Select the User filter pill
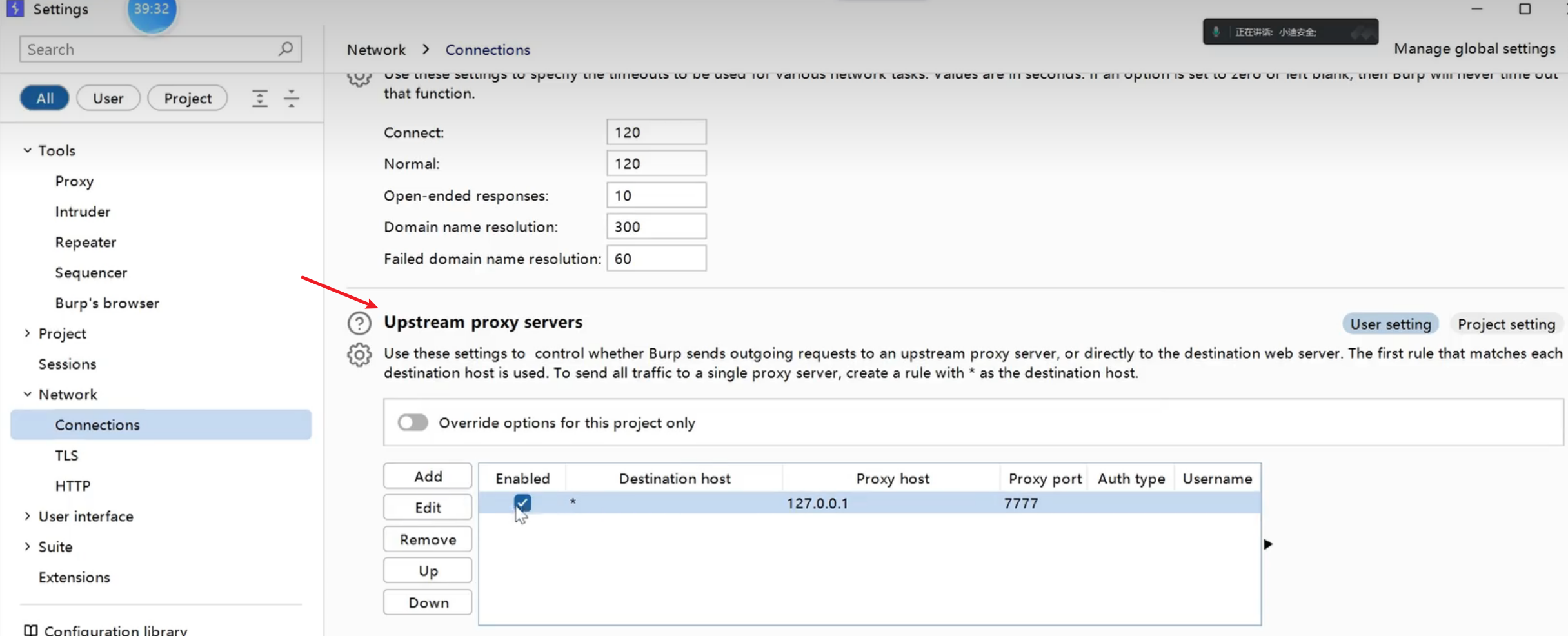1568x636 pixels. (108, 98)
